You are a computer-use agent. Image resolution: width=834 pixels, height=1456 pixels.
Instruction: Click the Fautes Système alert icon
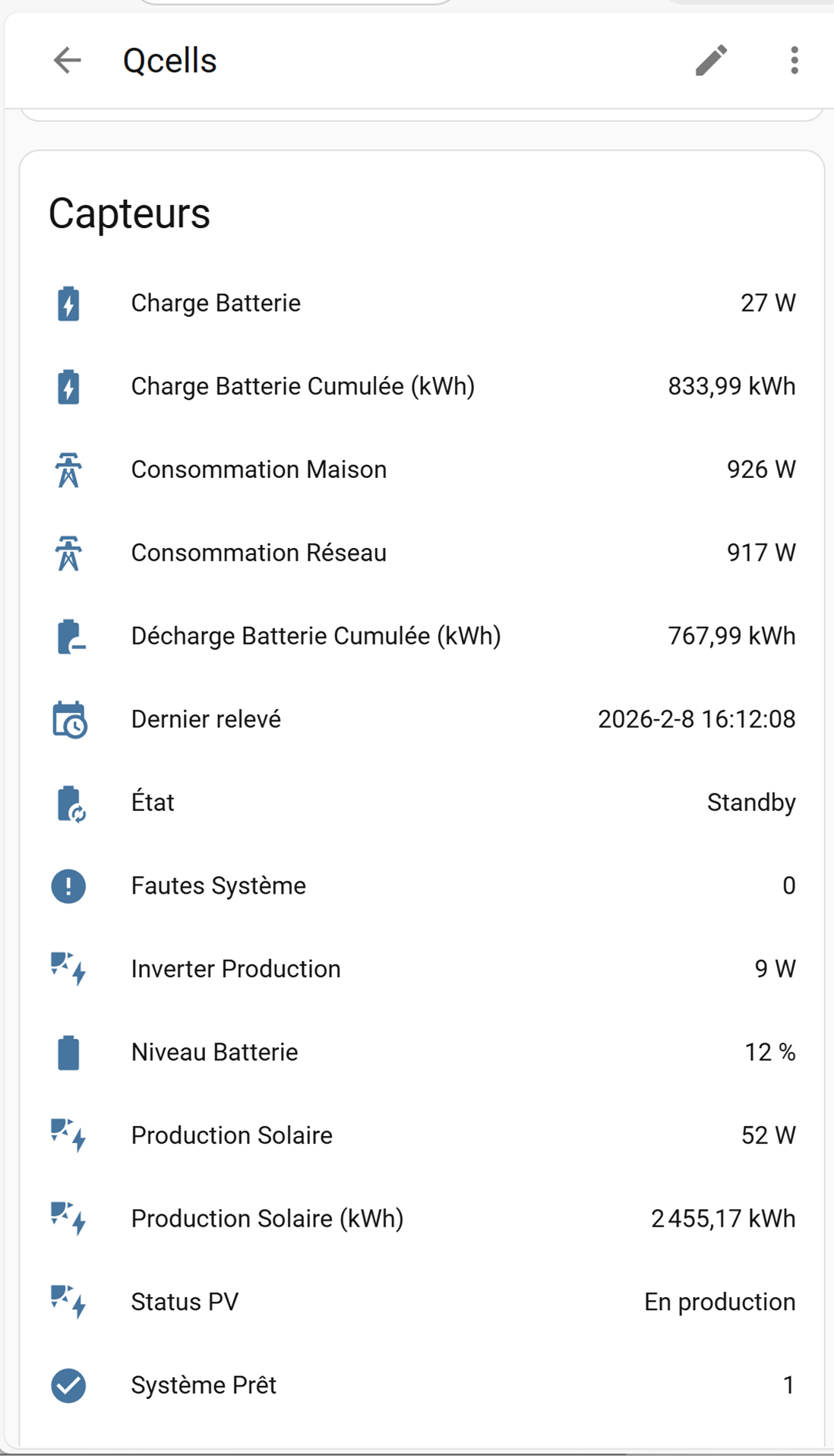click(x=68, y=886)
